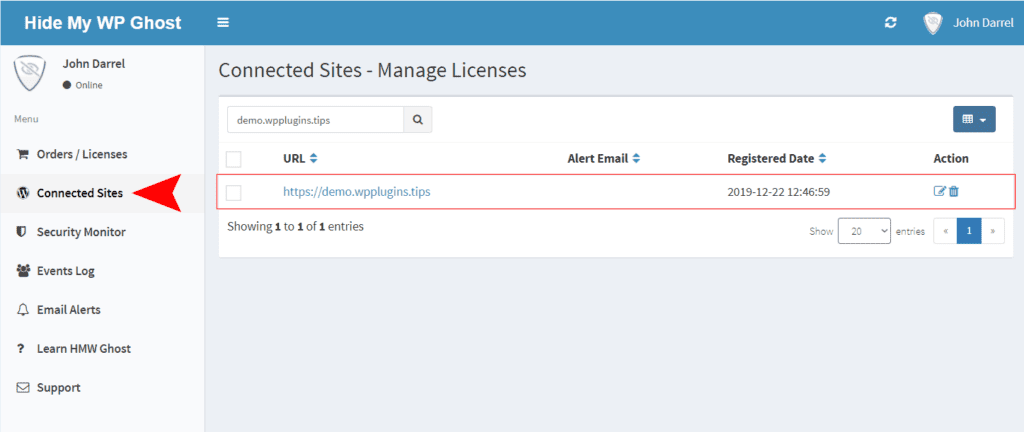Delete demo.wpplugins.tips with trash icon
The width and height of the screenshot is (1024, 432).
[953, 191]
